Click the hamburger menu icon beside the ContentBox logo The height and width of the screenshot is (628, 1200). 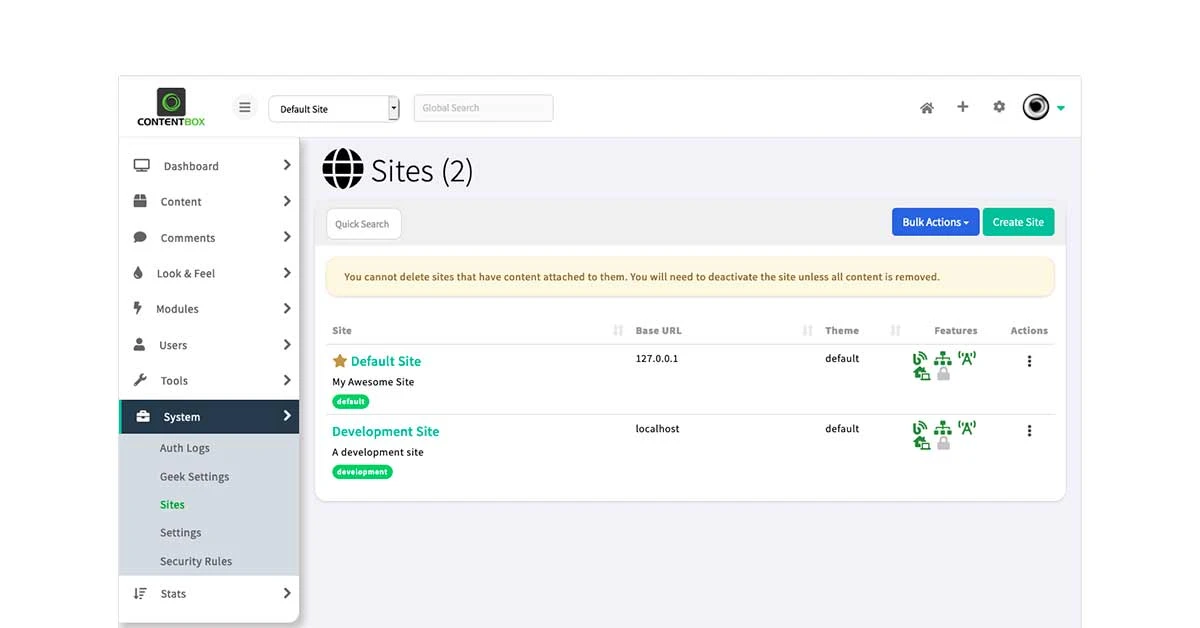click(245, 106)
